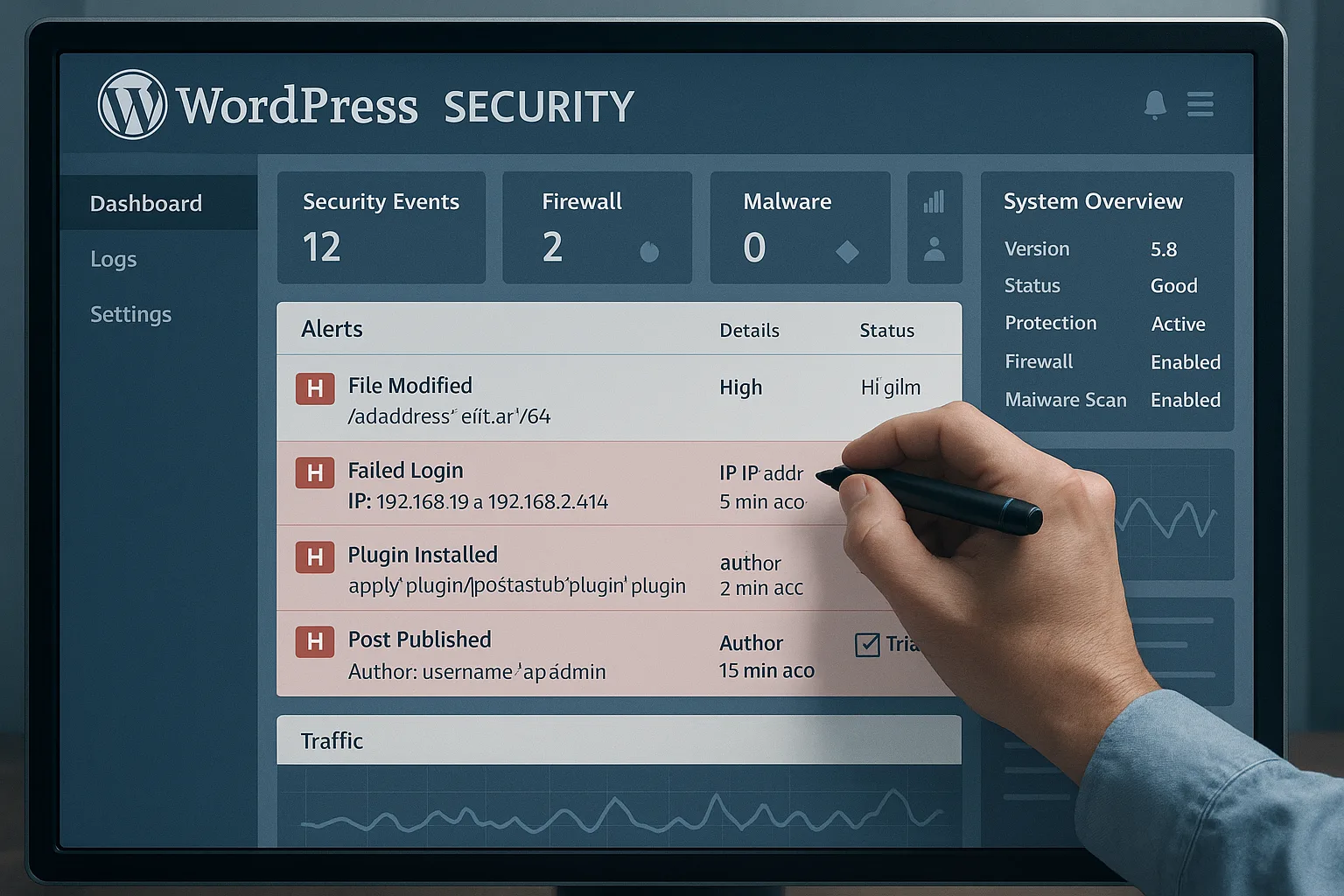This screenshot has width=1344, height=896.
Task: Click the Firewall Enabled value
Action: [x=1185, y=362]
